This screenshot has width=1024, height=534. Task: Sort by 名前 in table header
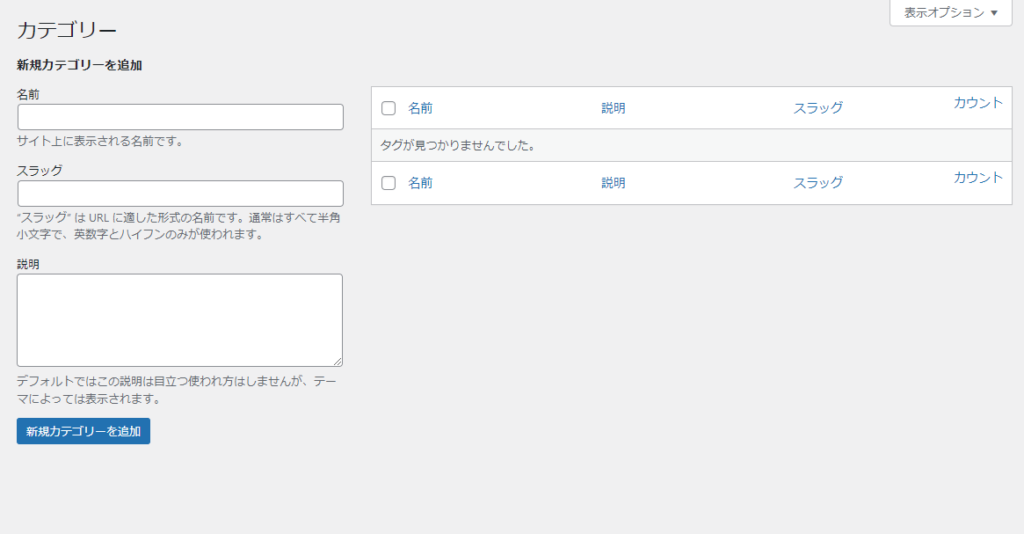(x=420, y=108)
